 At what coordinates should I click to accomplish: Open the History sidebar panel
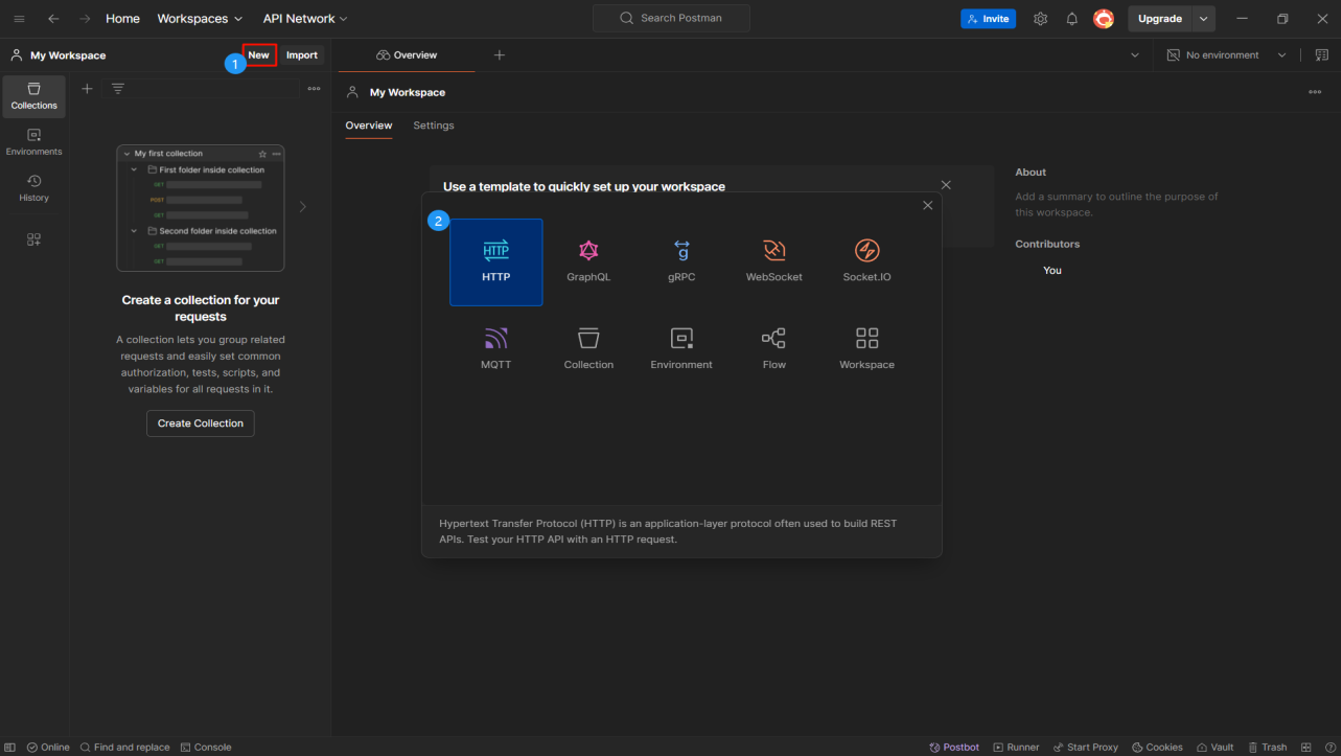[x=34, y=188]
